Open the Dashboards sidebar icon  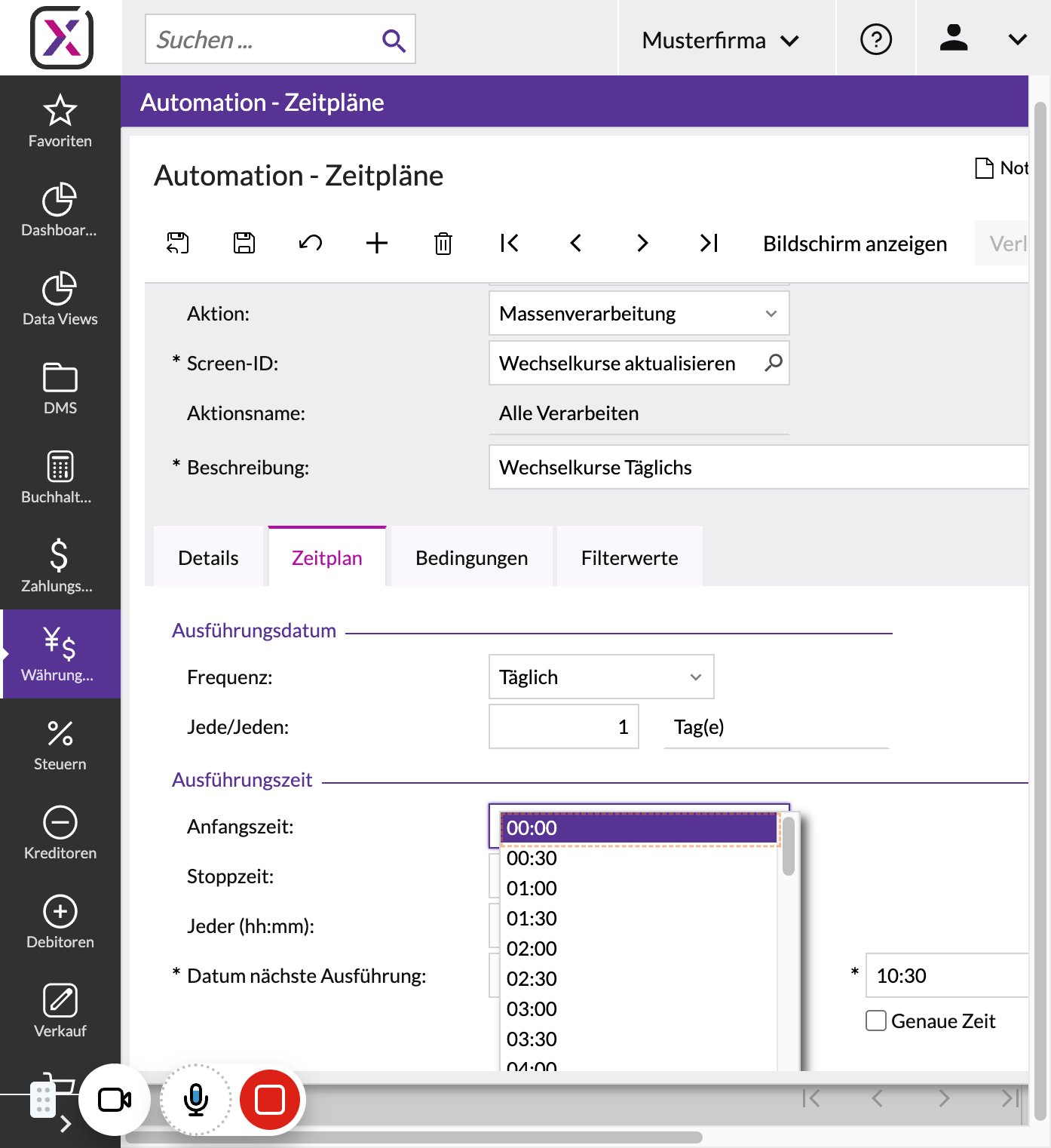60,200
